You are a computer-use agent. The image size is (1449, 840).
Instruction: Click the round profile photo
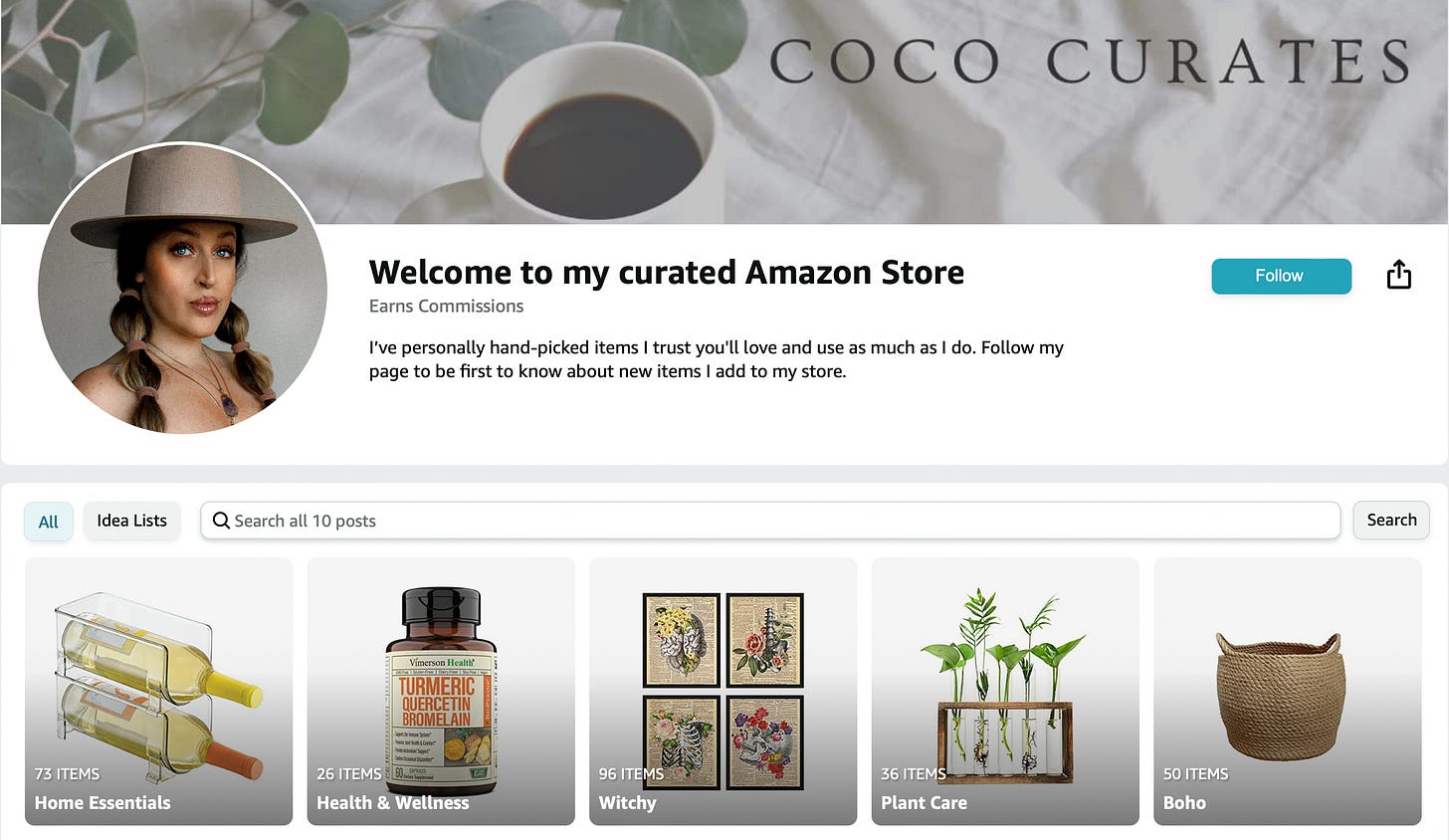click(183, 289)
